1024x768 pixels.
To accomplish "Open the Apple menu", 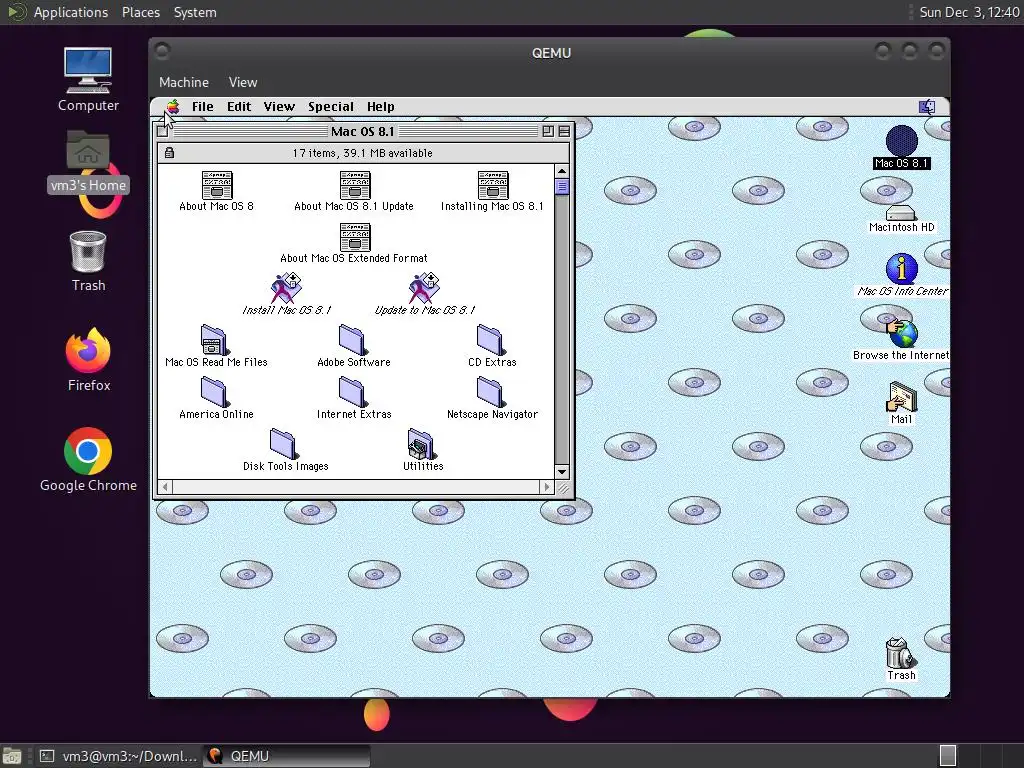I will pos(172,106).
